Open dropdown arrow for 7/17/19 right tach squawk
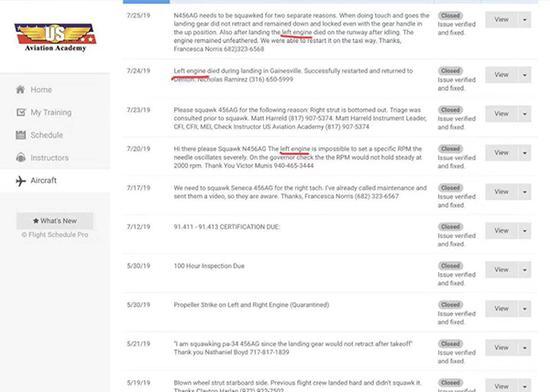The width and height of the screenshot is (550, 392). tap(525, 192)
